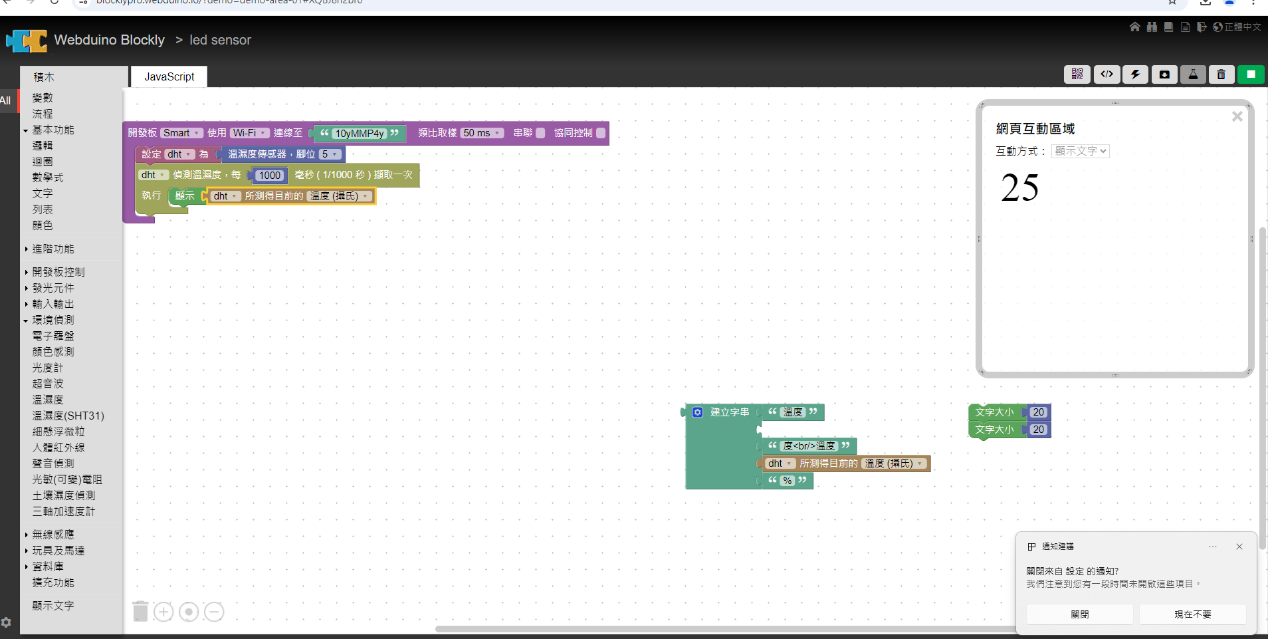Screen dimensions: 1268x639
Task: Open the code view with </> button
Action: point(1106,74)
